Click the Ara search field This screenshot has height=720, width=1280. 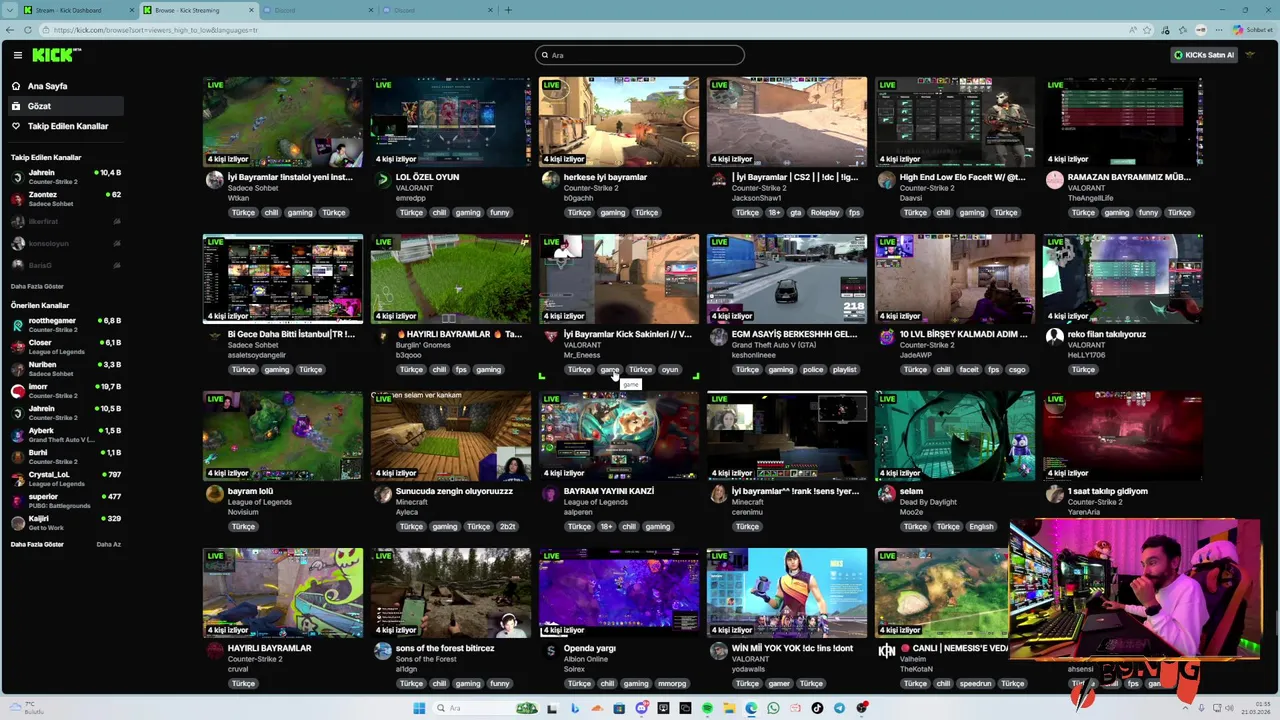coord(640,55)
